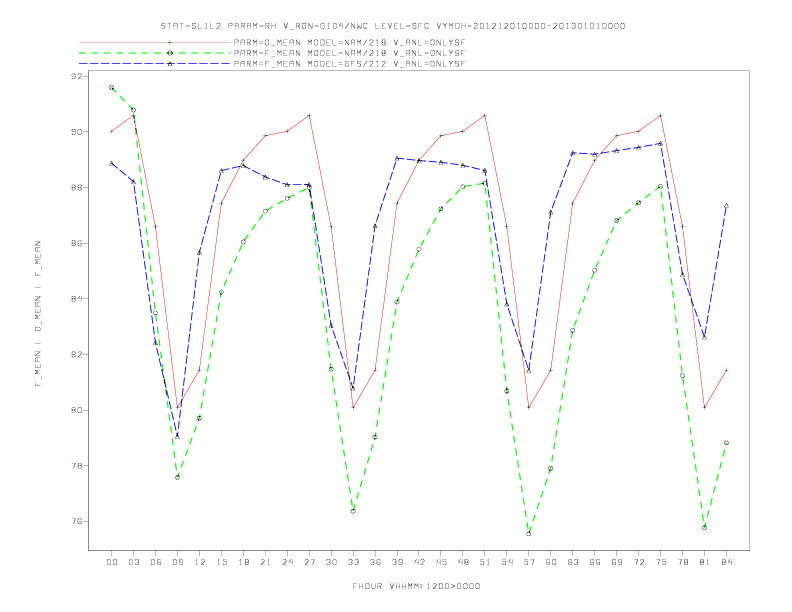792x612 pixels.
Task: Click y-axis tick label '80'
Action: point(76,410)
